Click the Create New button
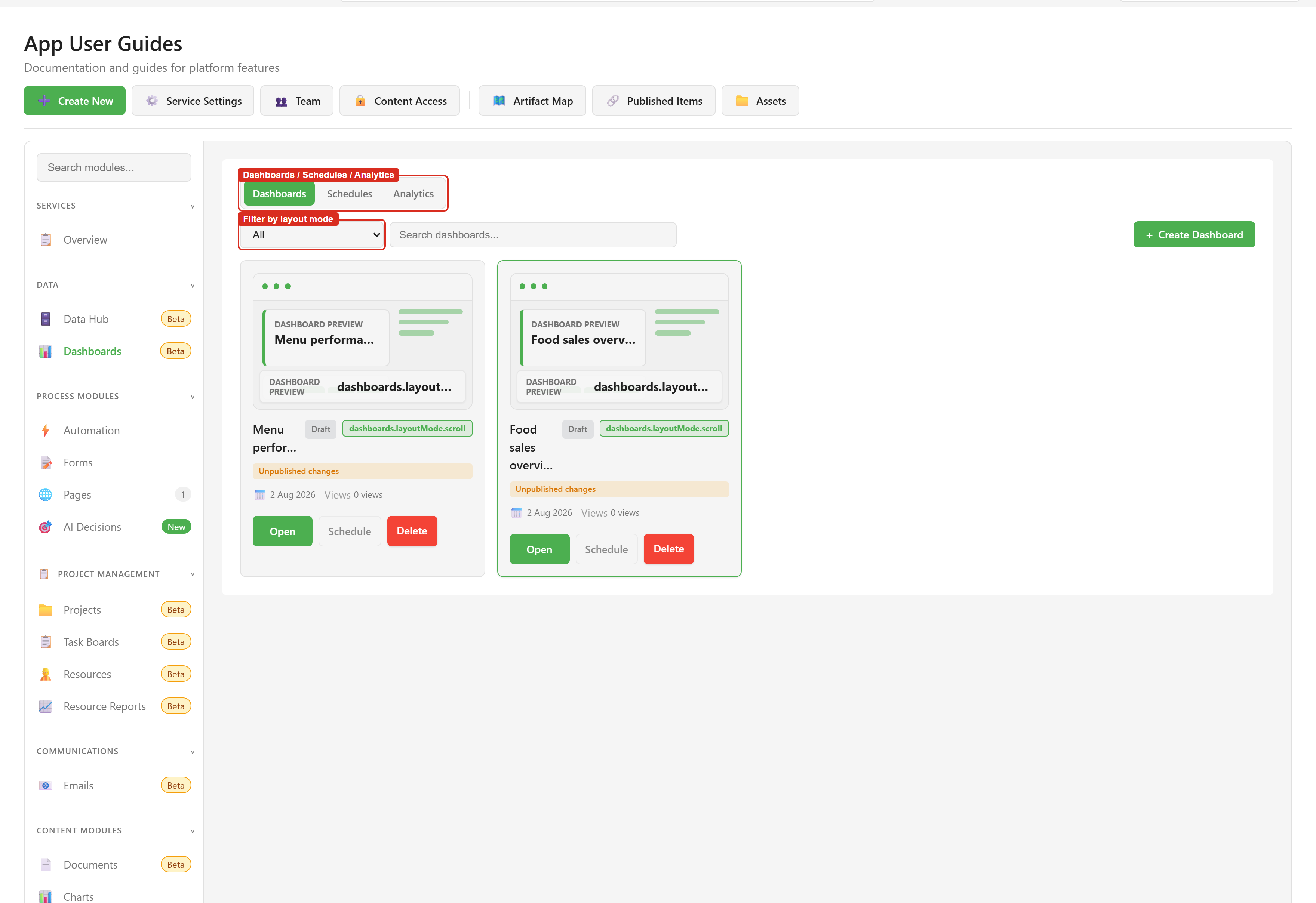 pyautogui.click(x=75, y=101)
